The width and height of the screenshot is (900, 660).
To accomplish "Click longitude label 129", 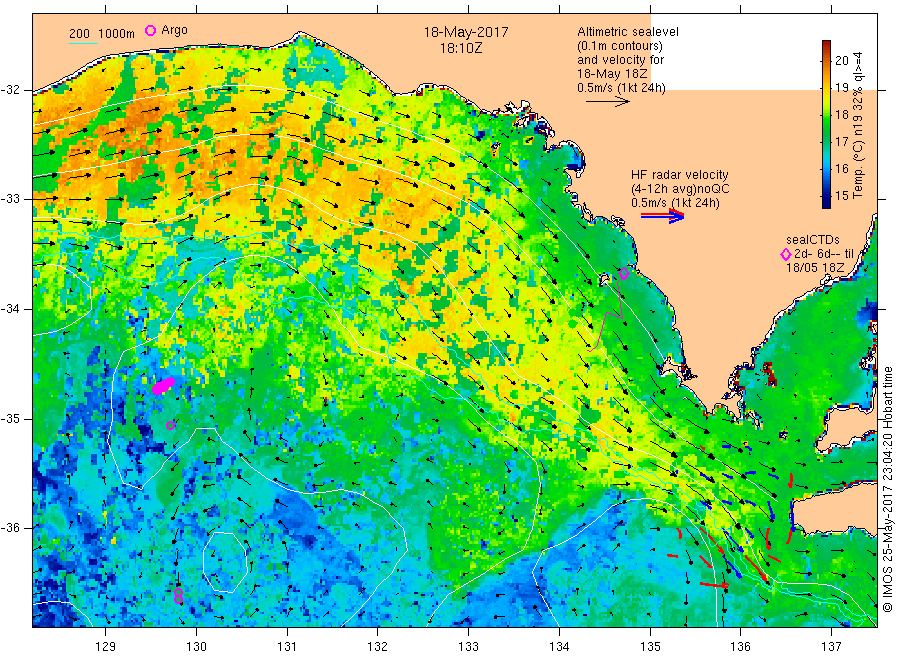I will point(106,646).
